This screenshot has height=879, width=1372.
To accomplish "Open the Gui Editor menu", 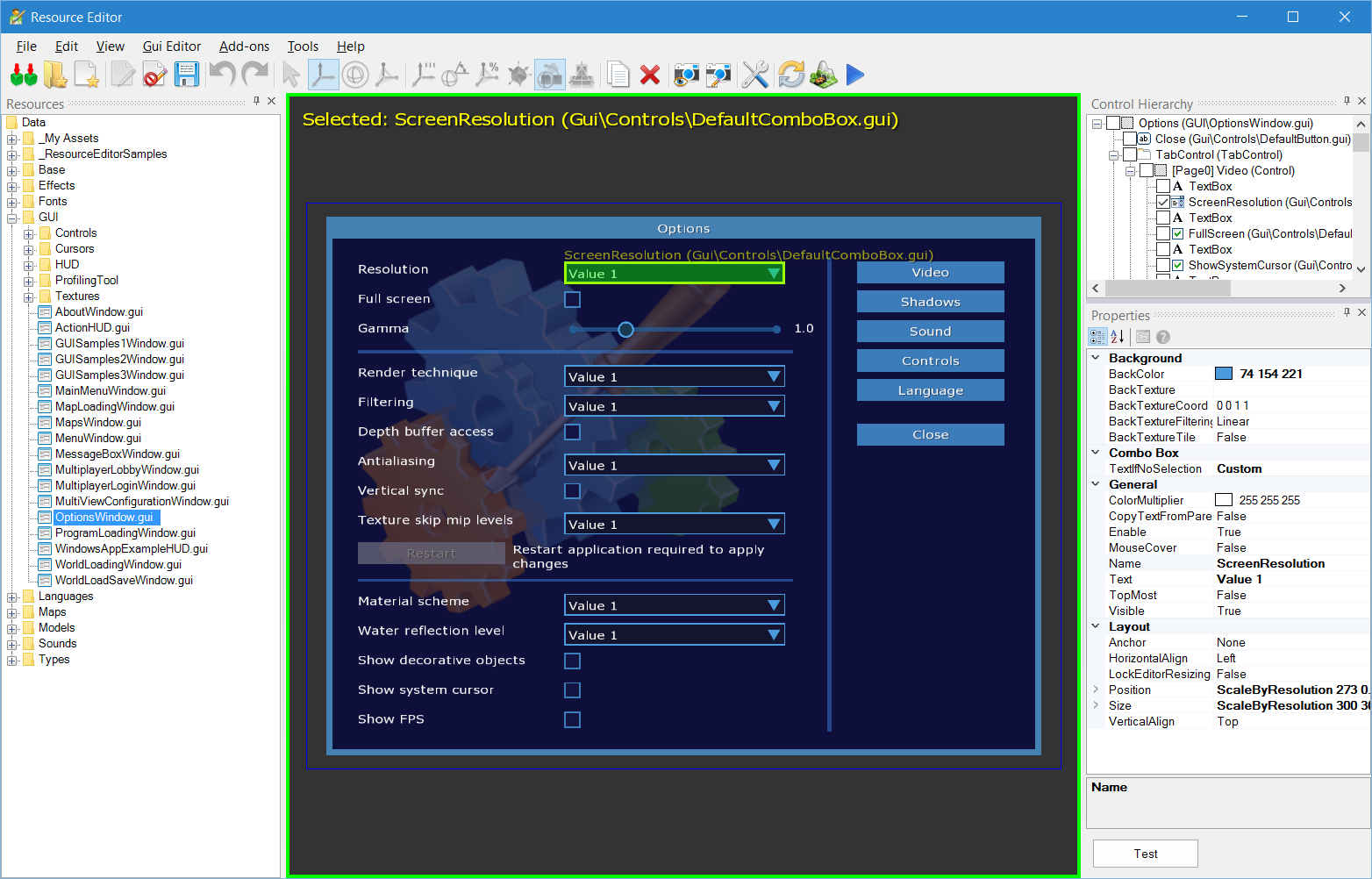I will (x=171, y=46).
